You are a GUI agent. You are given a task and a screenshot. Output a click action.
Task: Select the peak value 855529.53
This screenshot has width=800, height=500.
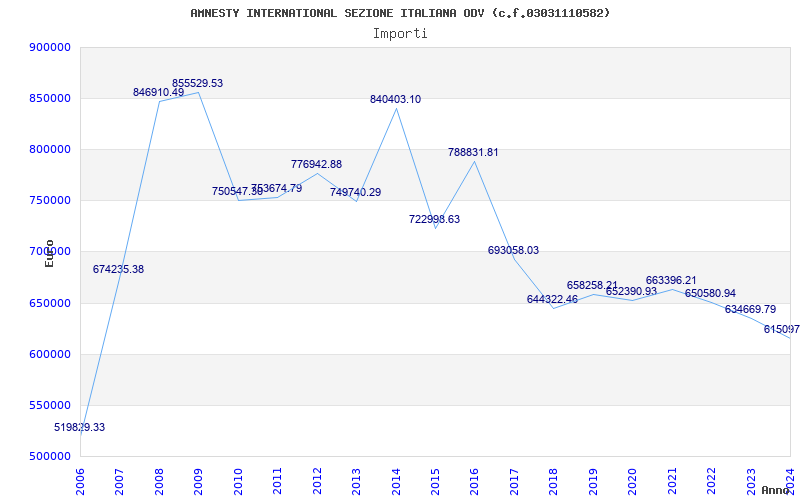[197, 83]
